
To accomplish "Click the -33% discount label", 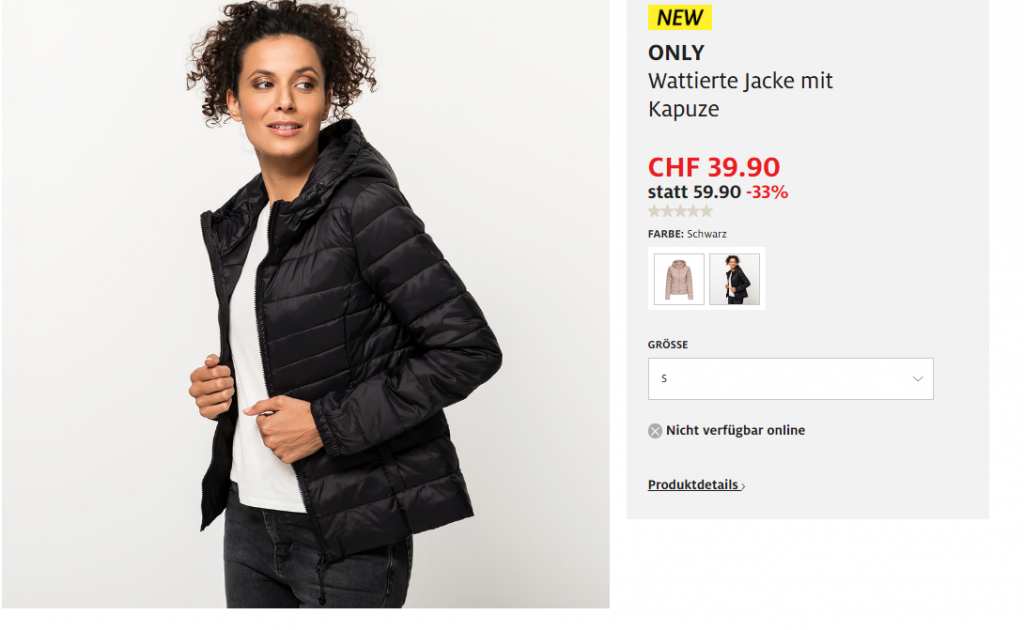I will [767, 193].
